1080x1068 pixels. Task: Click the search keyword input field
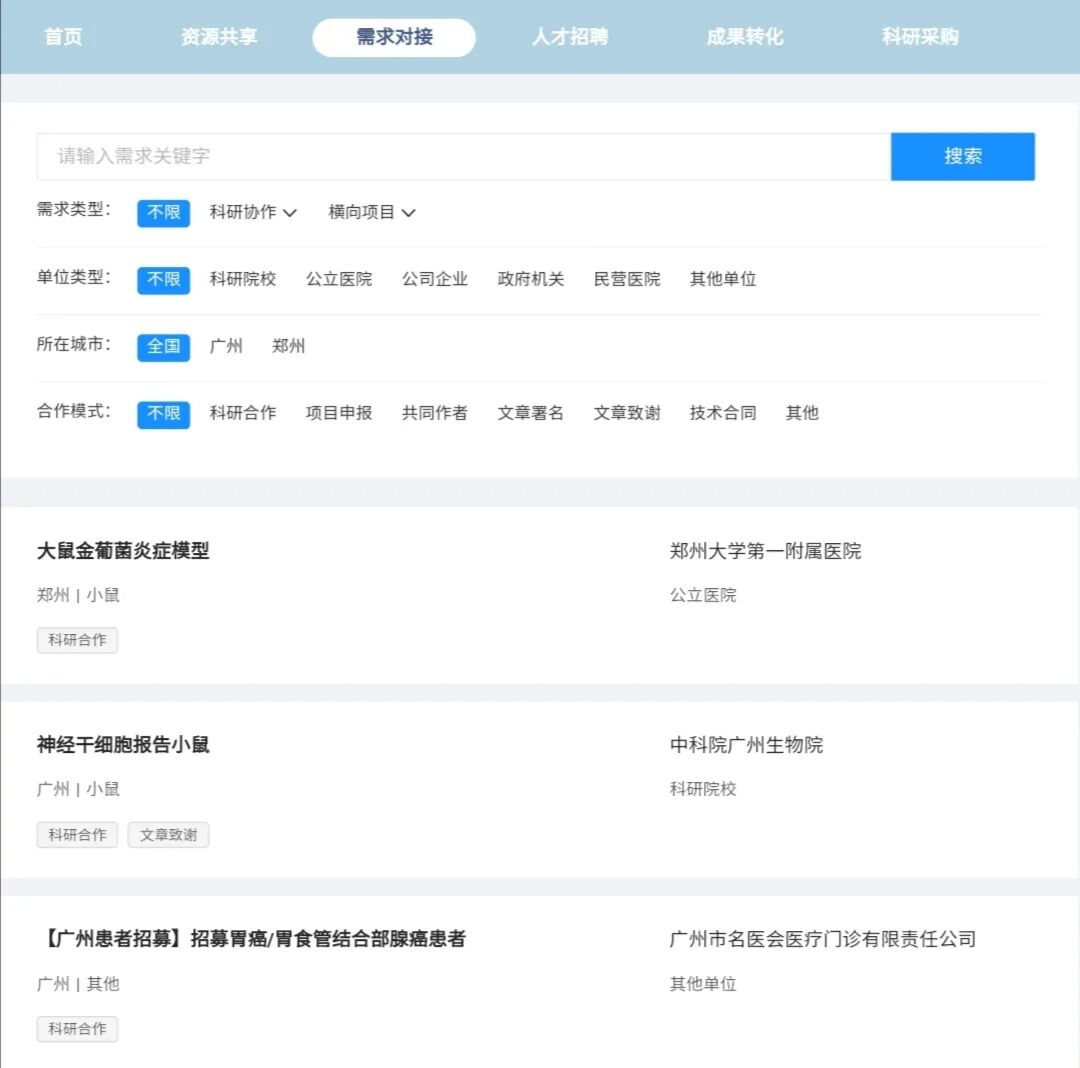(x=400, y=156)
